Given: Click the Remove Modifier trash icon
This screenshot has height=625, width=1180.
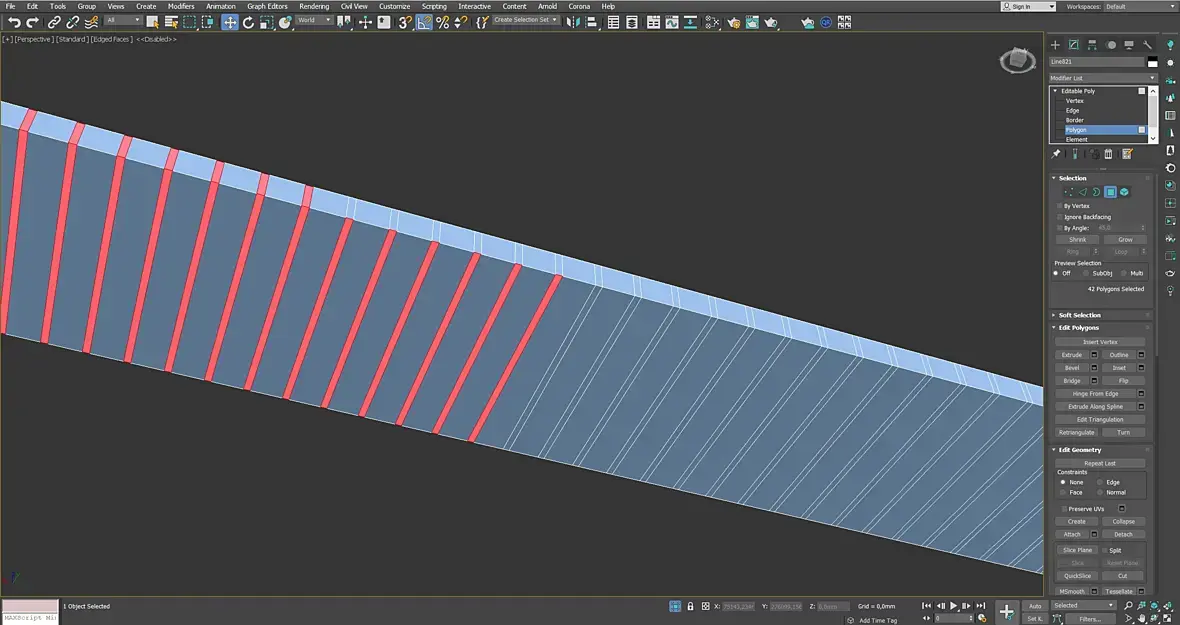Looking at the screenshot, I should 1109,154.
